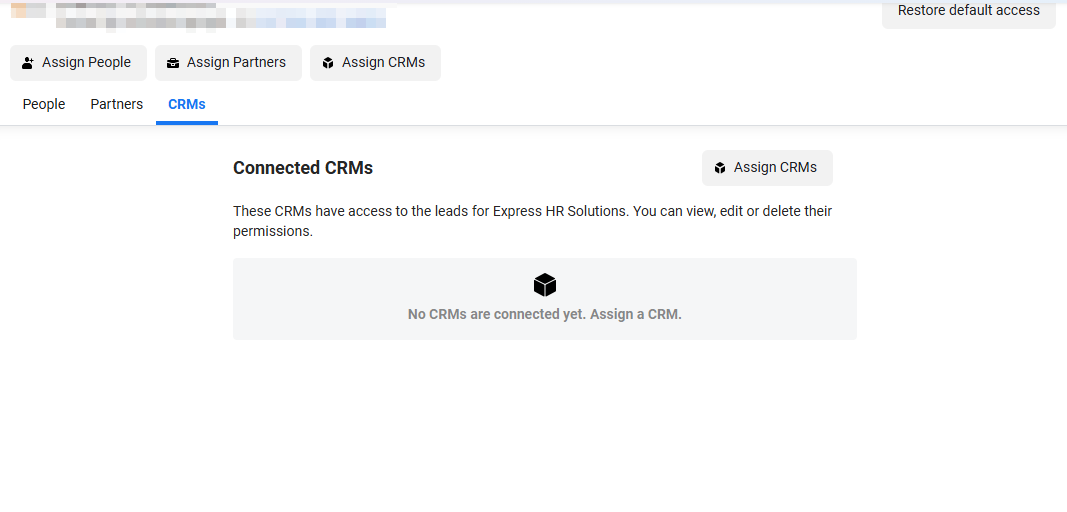The height and width of the screenshot is (512, 1067).
Task: Click the "No CRMs are connected yet" message
Action: (544, 315)
